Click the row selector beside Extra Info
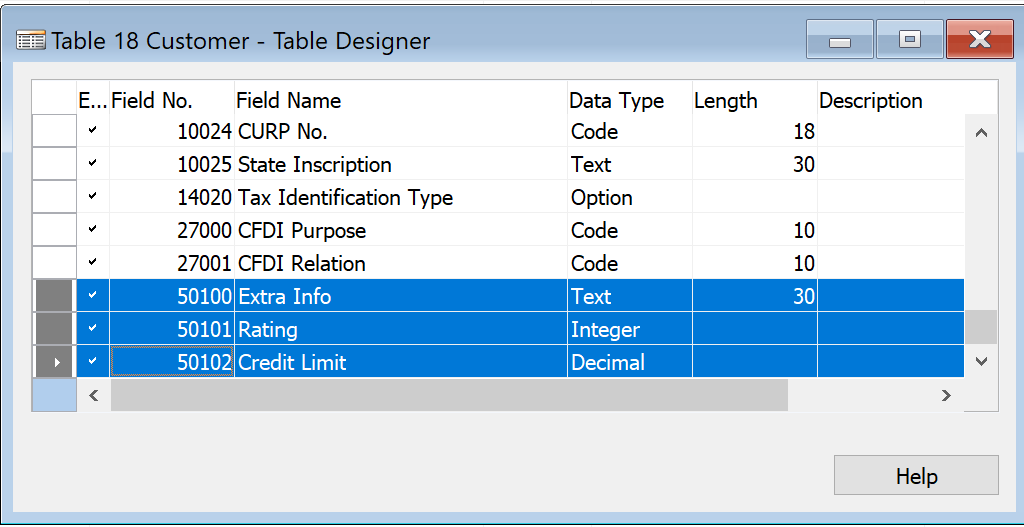This screenshot has height=527, width=1024. pos(54,296)
